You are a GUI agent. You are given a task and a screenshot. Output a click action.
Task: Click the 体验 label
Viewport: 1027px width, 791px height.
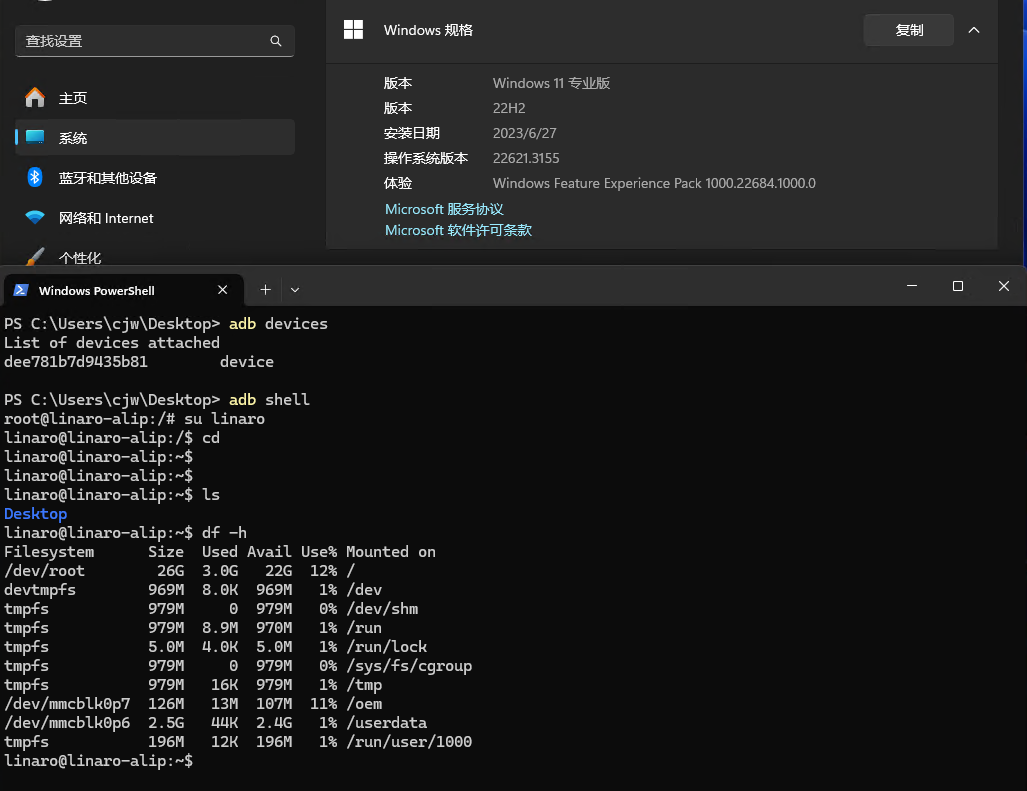point(398,183)
